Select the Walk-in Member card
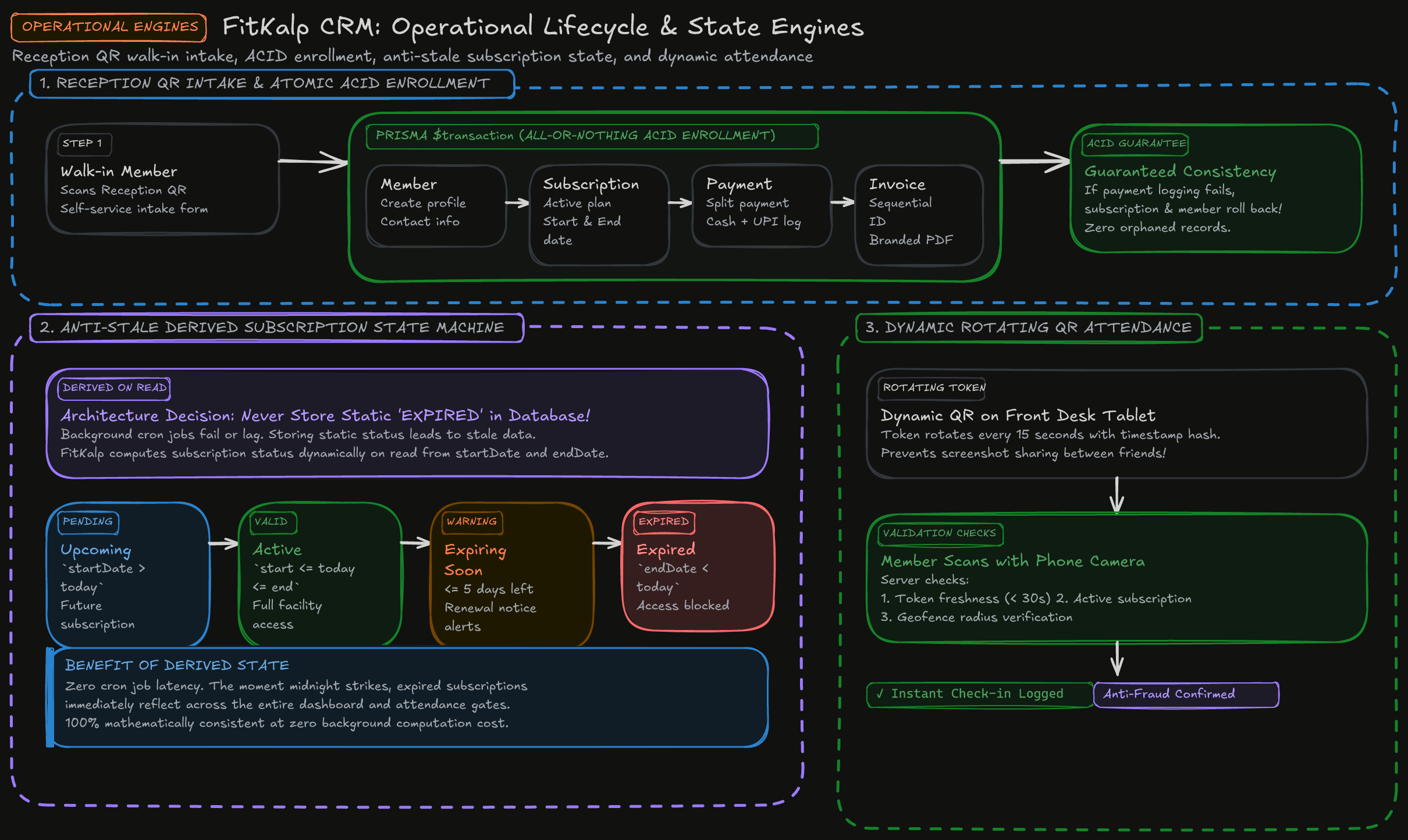Screen dimensions: 1408x840 [x=163, y=179]
